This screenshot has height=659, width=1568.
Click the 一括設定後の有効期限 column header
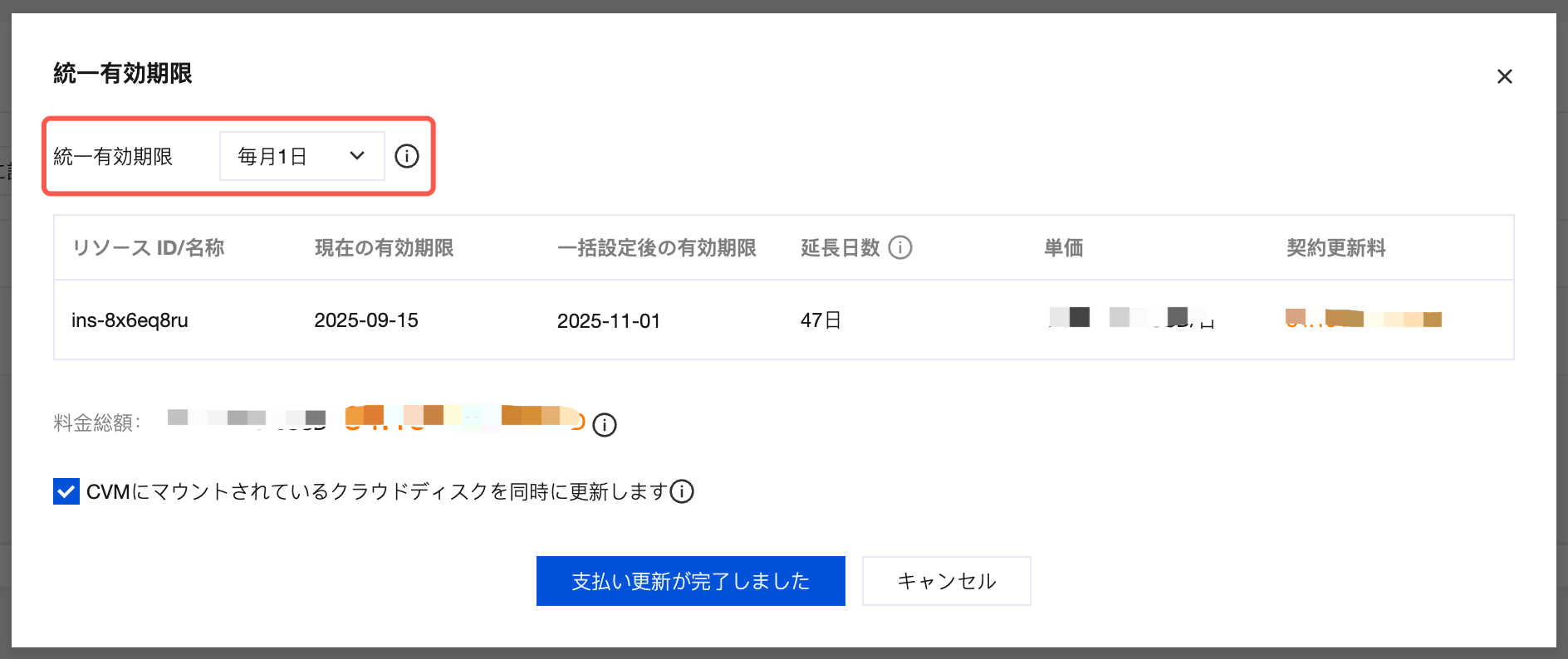pyautogui.click(x=656, y=248)
